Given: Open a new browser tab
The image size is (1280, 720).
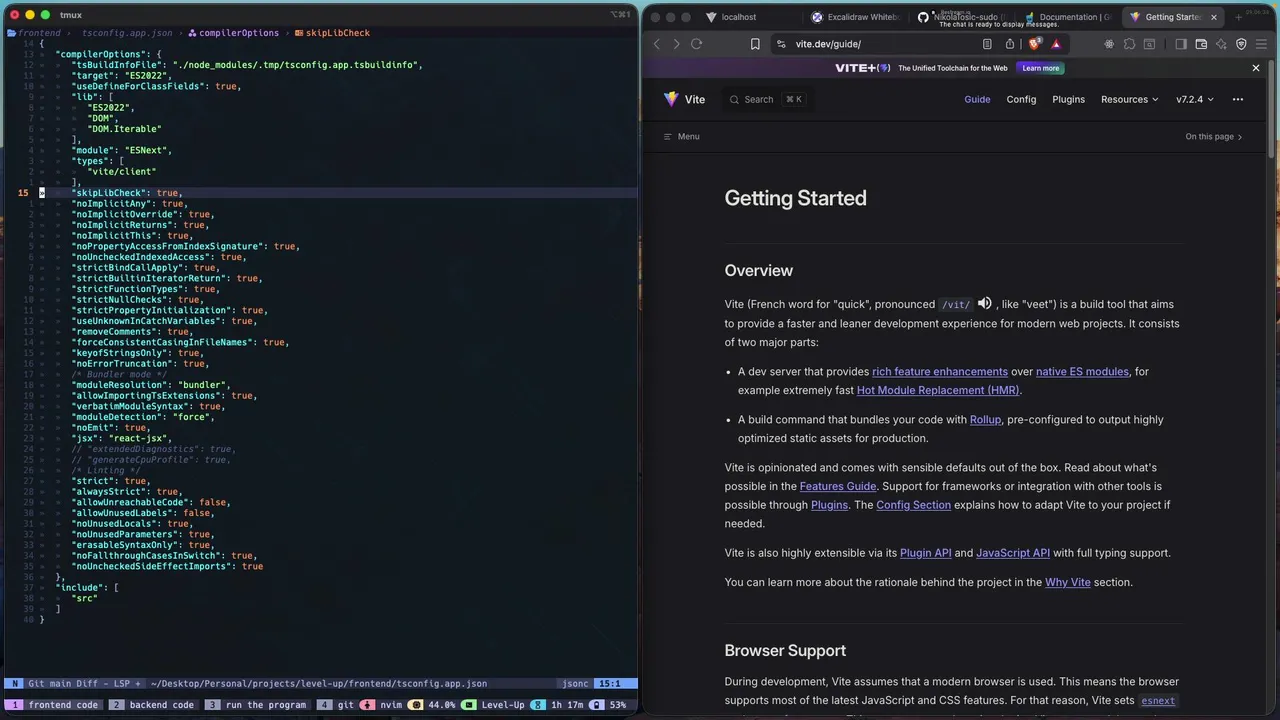Looking at the screenshot, I should tap(1238, 17).
